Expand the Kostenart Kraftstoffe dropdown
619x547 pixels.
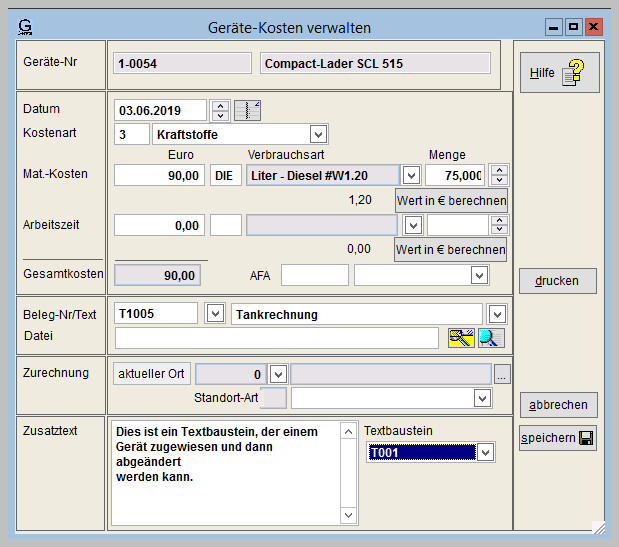(318, 134)
